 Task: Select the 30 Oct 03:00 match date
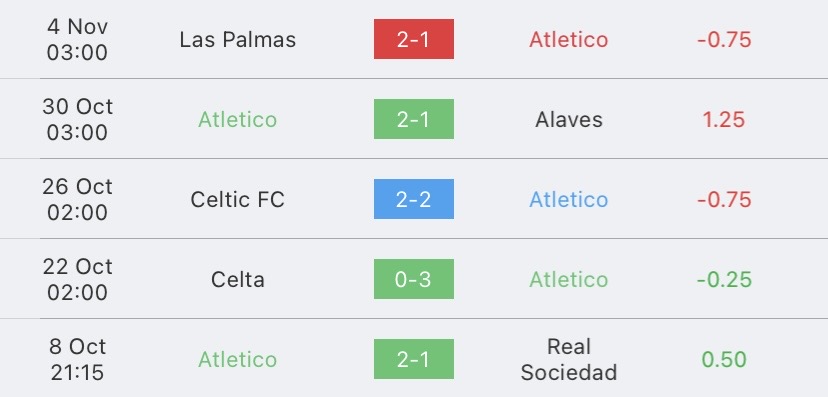[77, 120]
